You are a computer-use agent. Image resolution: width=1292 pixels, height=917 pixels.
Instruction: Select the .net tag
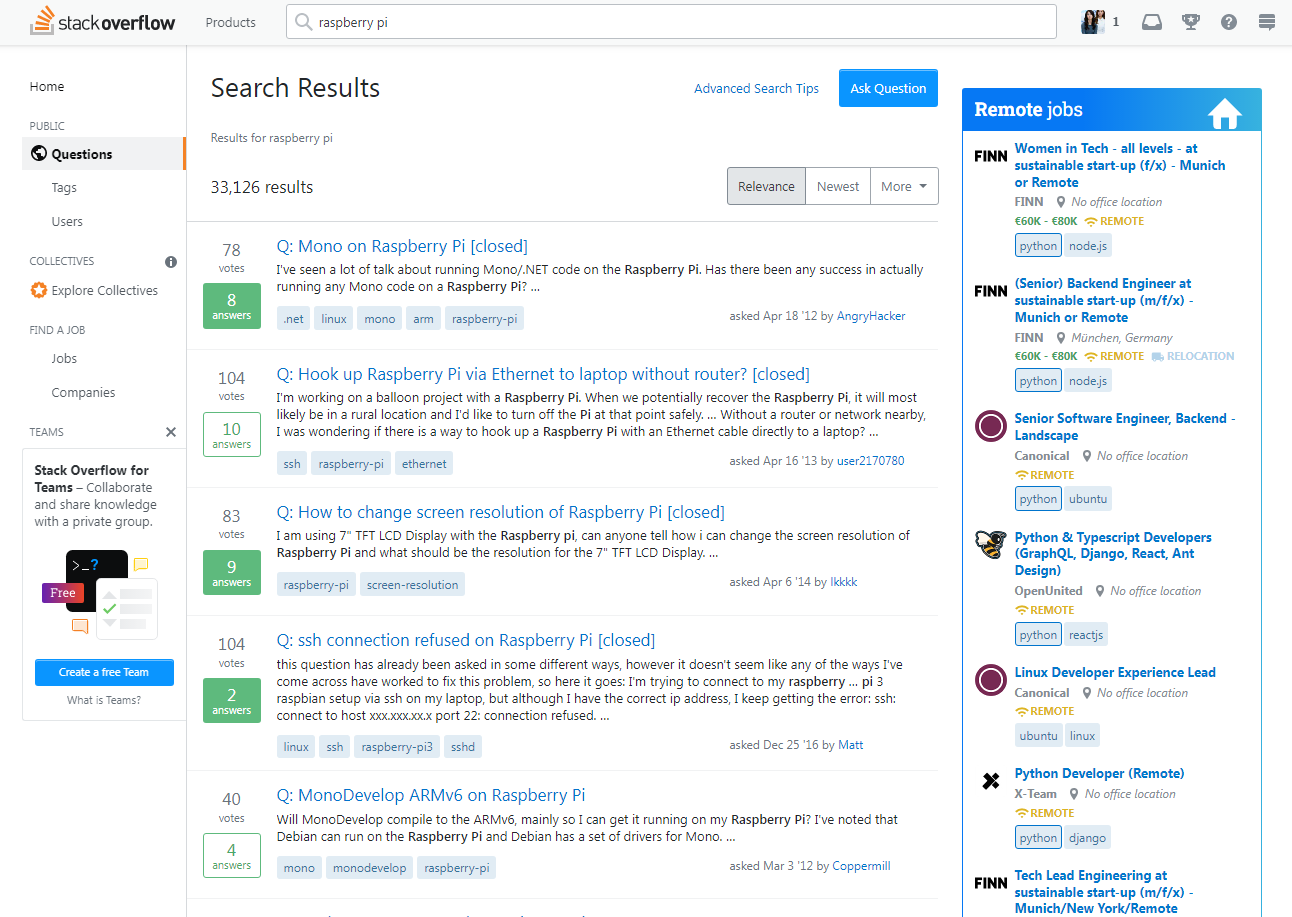click(293, 319)
